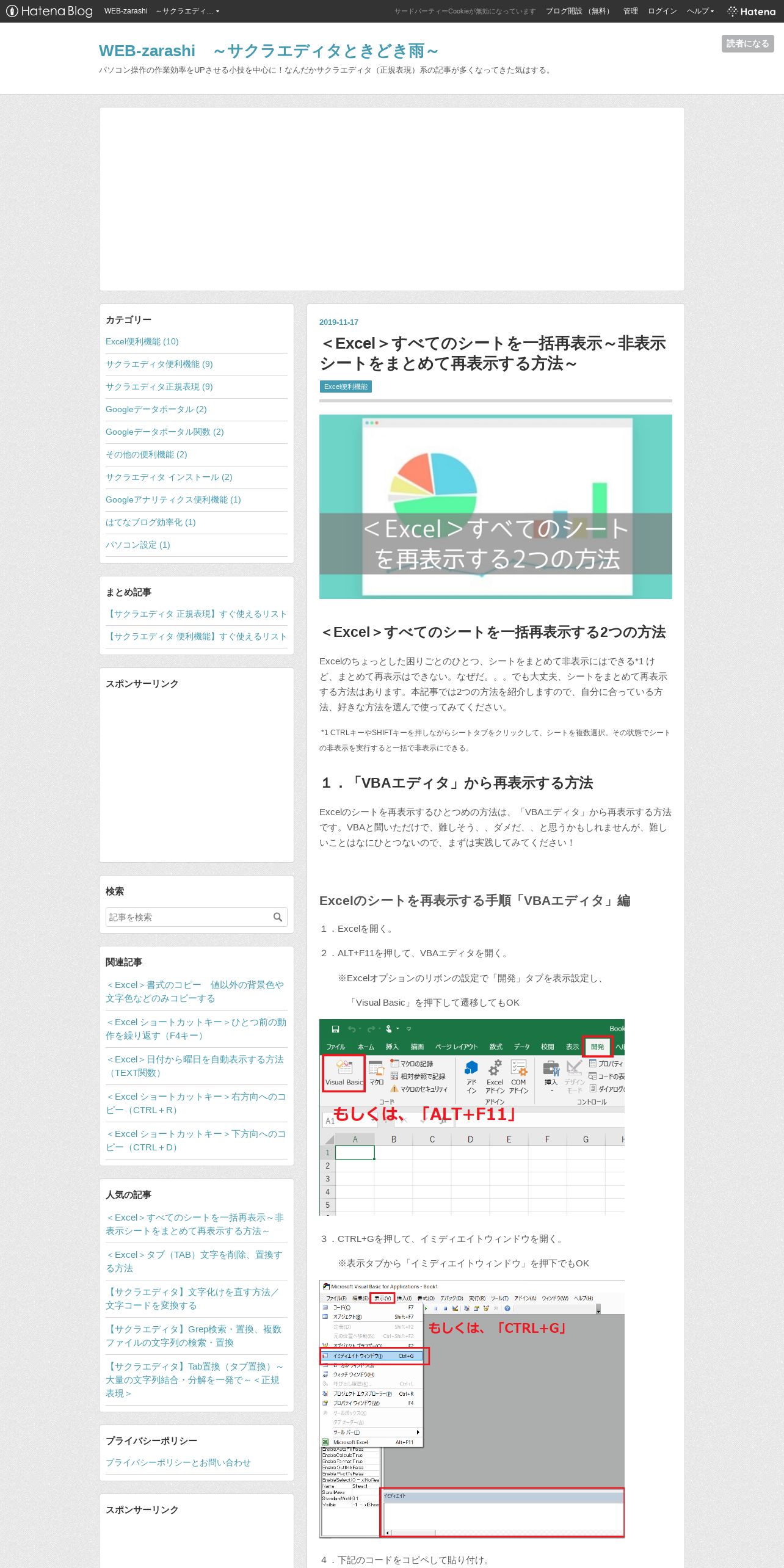Click the Excel ribbon screenshot showing Visual Basic
Viewport: 784px width, 1568px height.
click(472, 1117)
